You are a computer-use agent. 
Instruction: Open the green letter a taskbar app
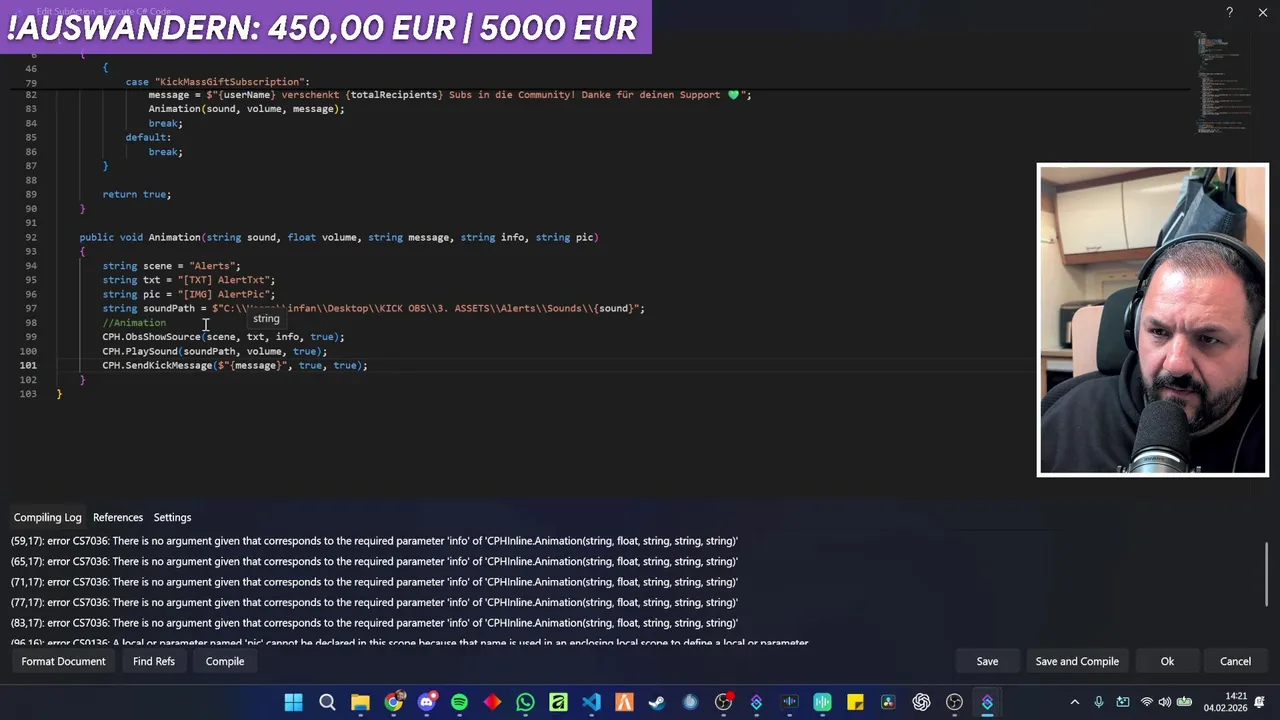[558, 702]
